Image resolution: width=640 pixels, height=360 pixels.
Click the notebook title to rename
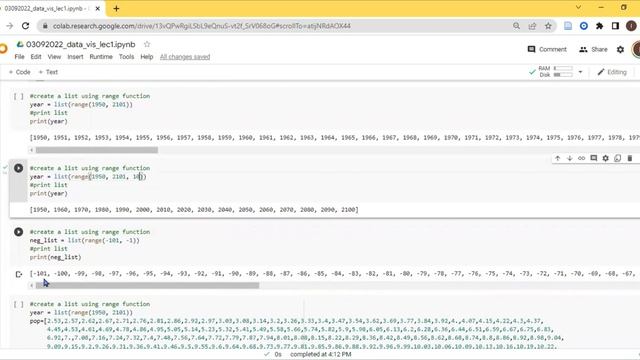pos(80,44)
